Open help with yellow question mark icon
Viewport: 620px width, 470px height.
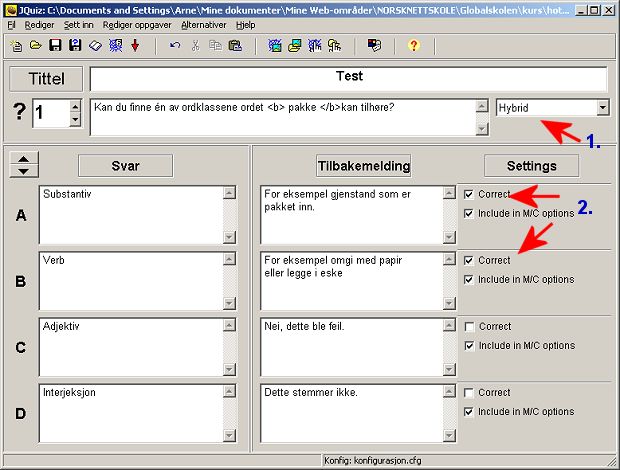[x=414, y=46]
